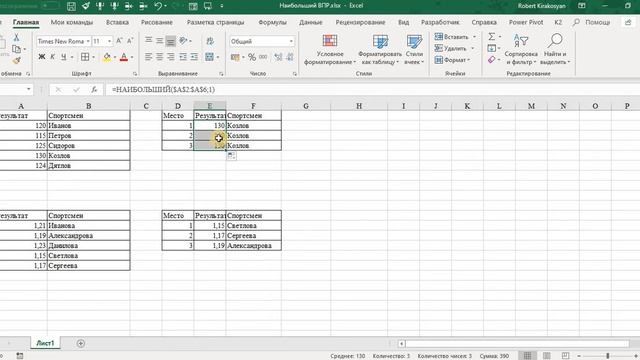Open the Вставка ribbon tab

pyautogui.click(x=117, y=22)
